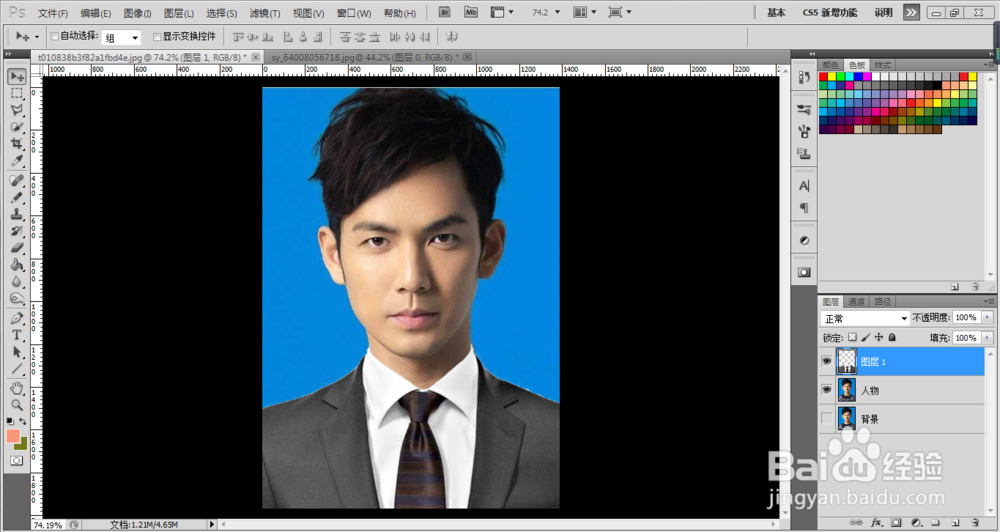Add a layer mask
Viewport: 1000px width, 532px height.
(896, 522)
